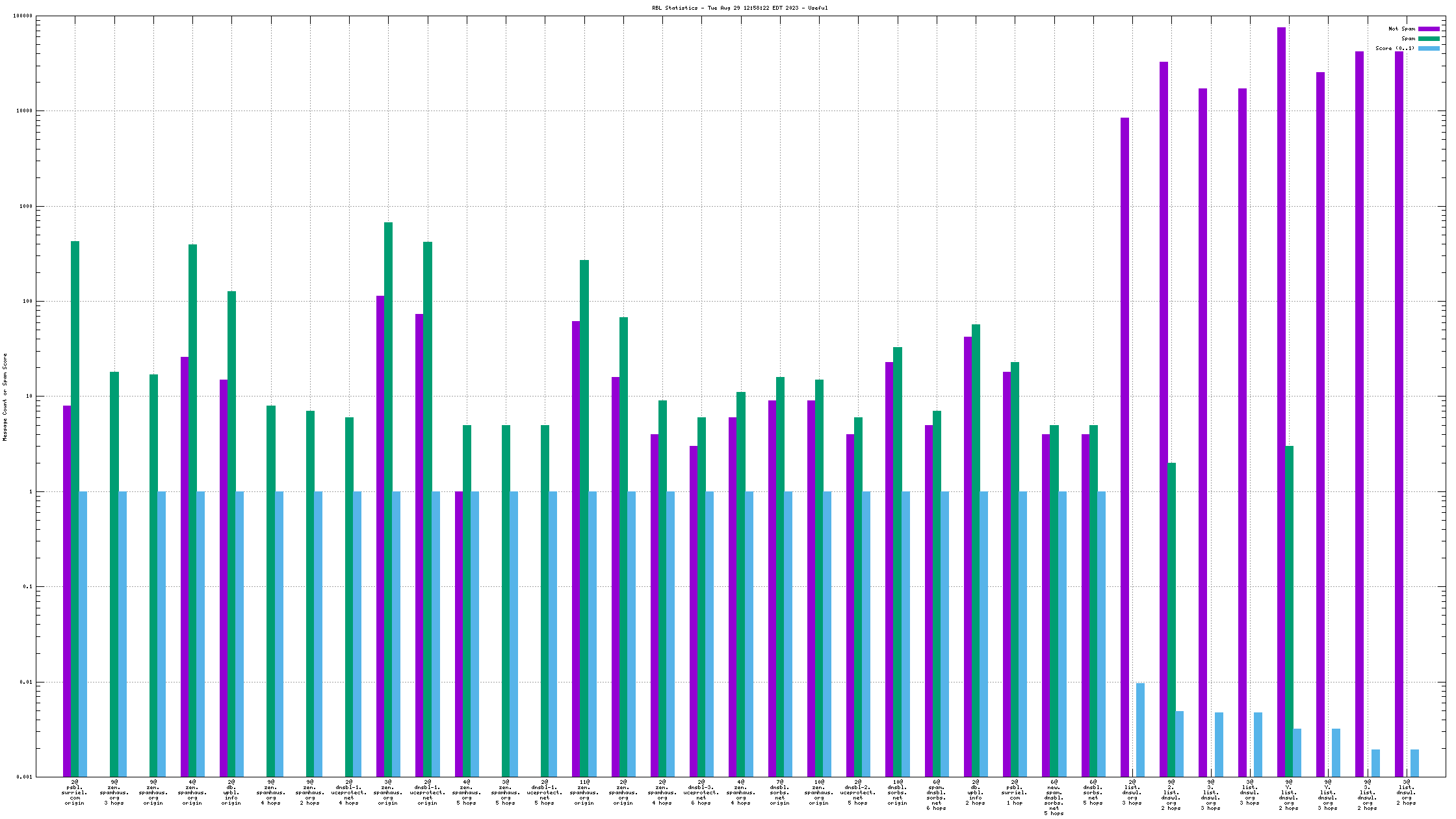Image resolution: width=1456 pixels, height=819 pixels.
Task: Click the 11@ zen.spamhaus.org origin label
Action: (584, 792)
